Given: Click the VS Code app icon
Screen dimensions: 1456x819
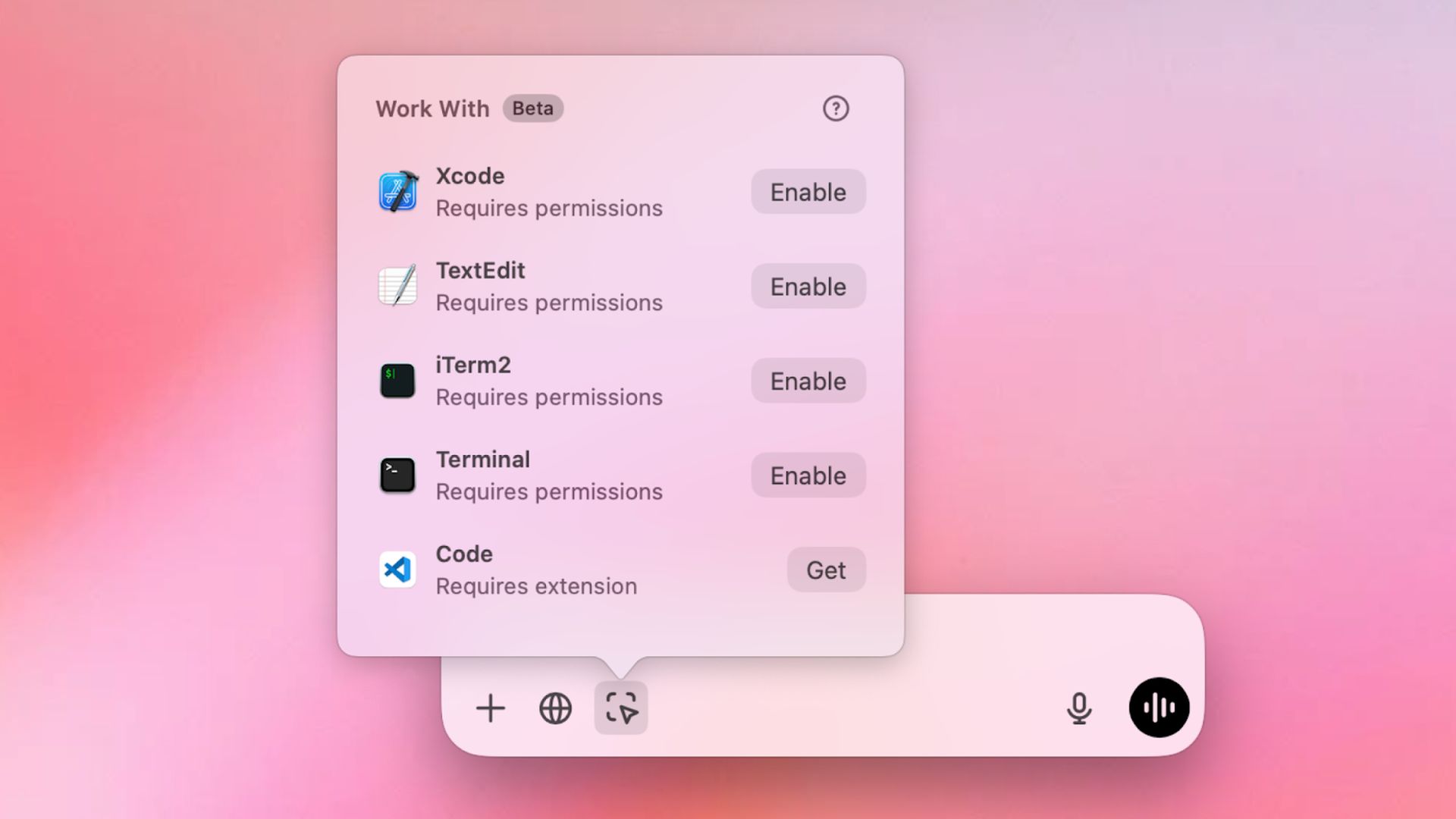Looking at the screenshot, I should click(397, 568).
